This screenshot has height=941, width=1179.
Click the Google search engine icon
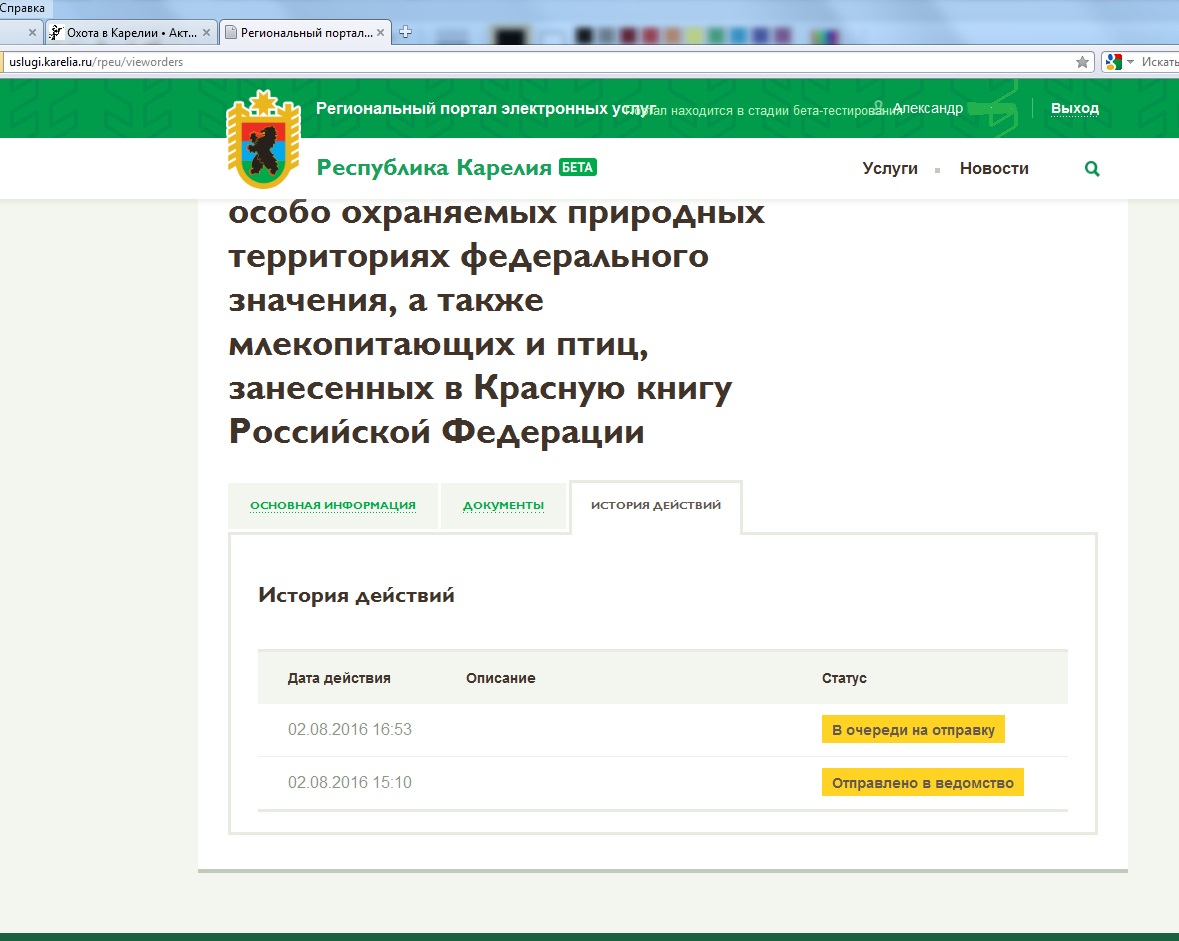click(x=1112, y=62)
